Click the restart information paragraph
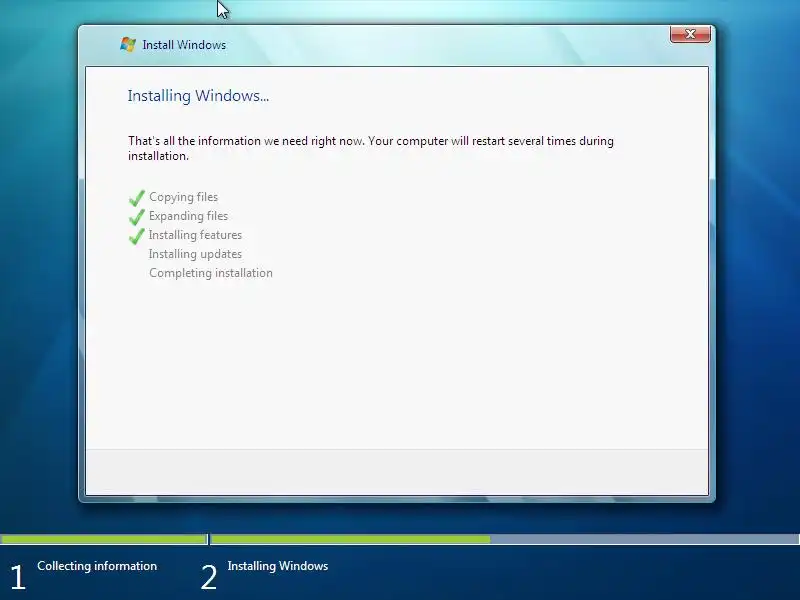The height and width of the screenshot is (600, 800). pos(370,148)
